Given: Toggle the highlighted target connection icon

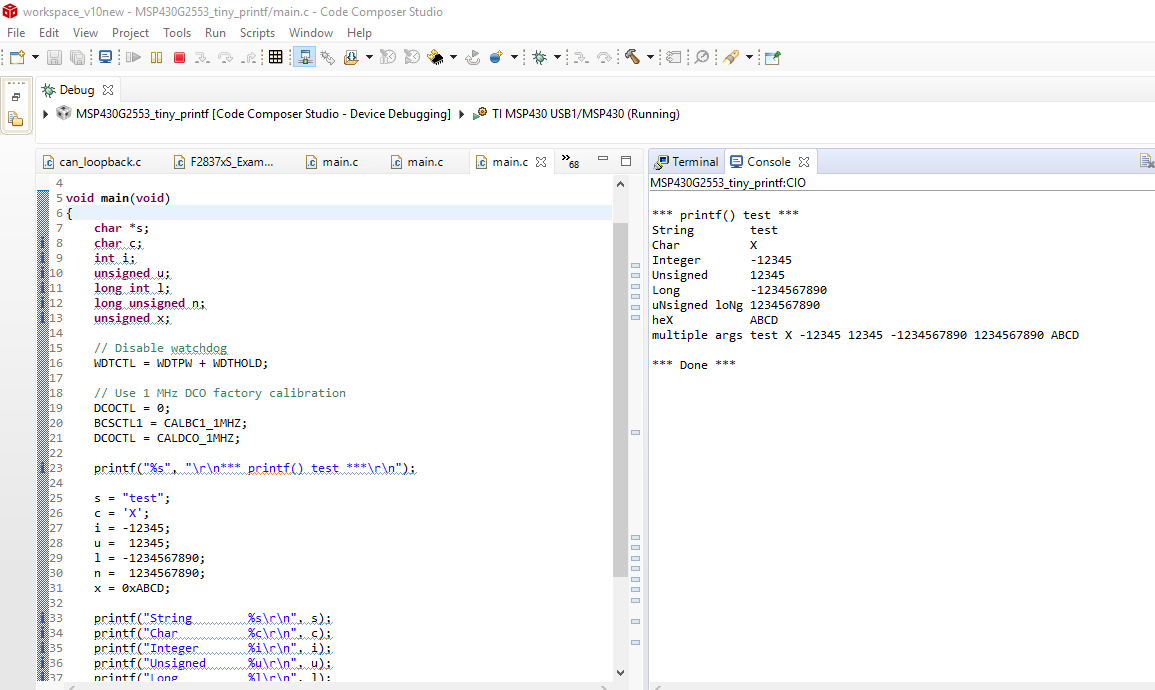Looking at the screenshot, I should pos(305,58).
